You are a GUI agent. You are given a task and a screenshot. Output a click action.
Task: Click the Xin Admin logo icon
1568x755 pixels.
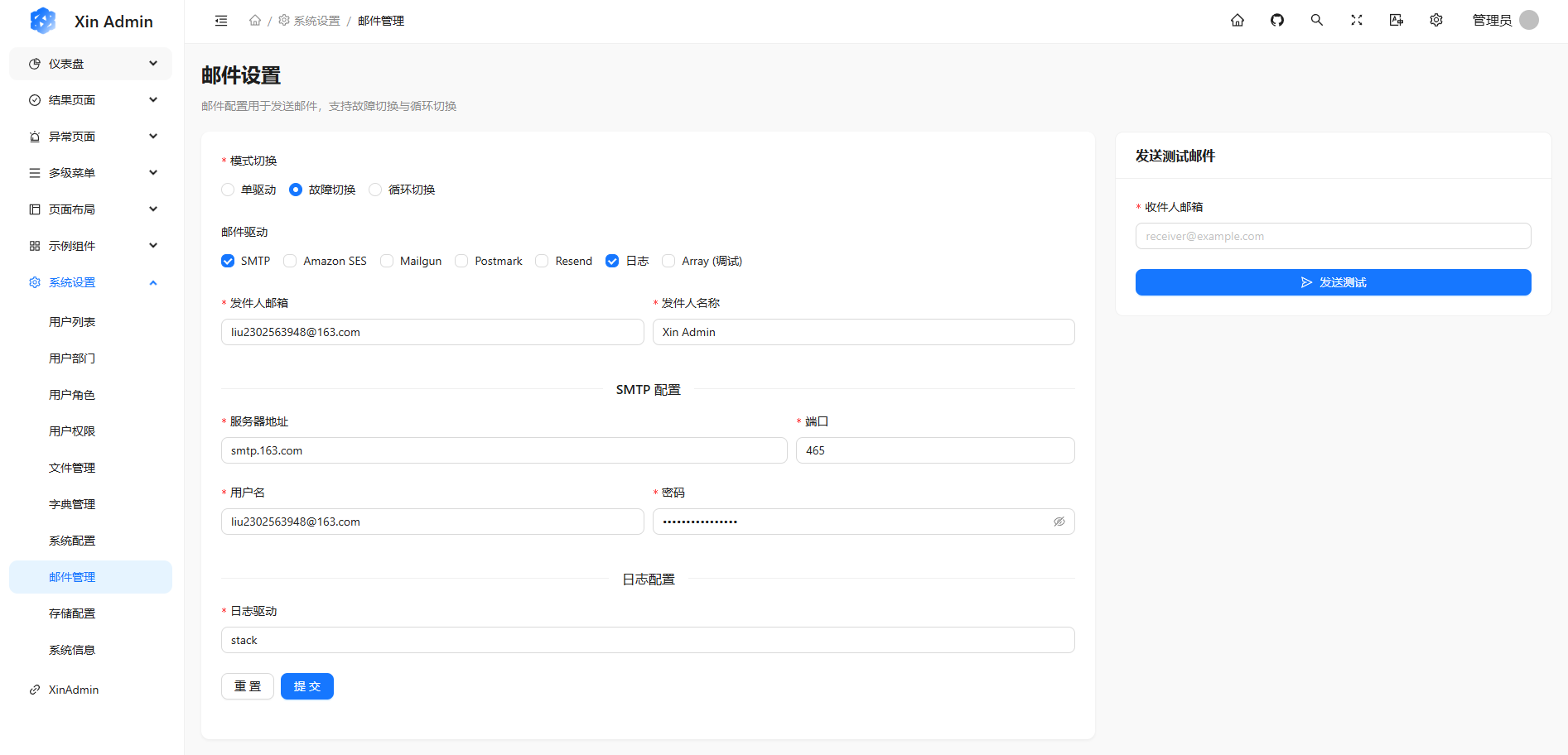coord(43,20)
